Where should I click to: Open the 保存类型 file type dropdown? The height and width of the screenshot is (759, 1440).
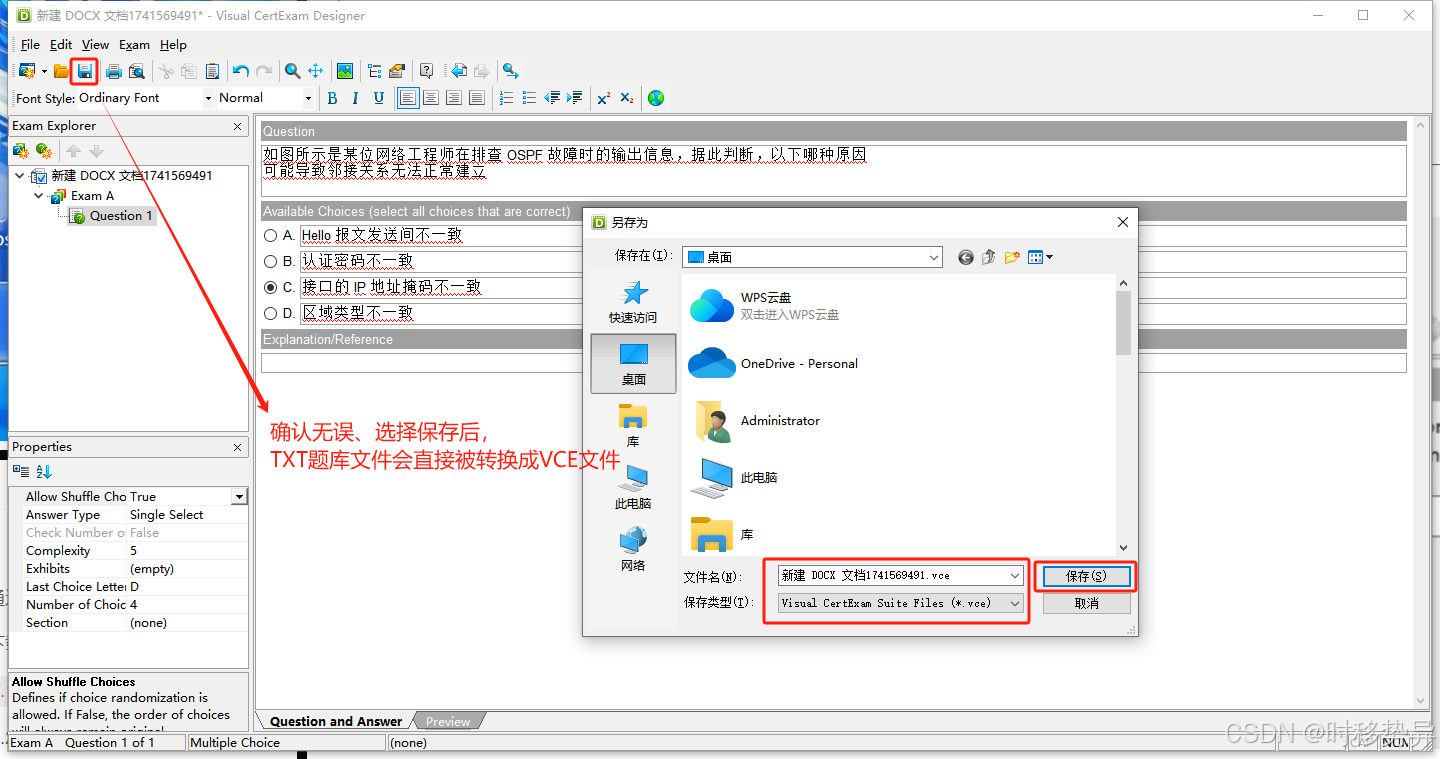click(x=1015, y=603)
